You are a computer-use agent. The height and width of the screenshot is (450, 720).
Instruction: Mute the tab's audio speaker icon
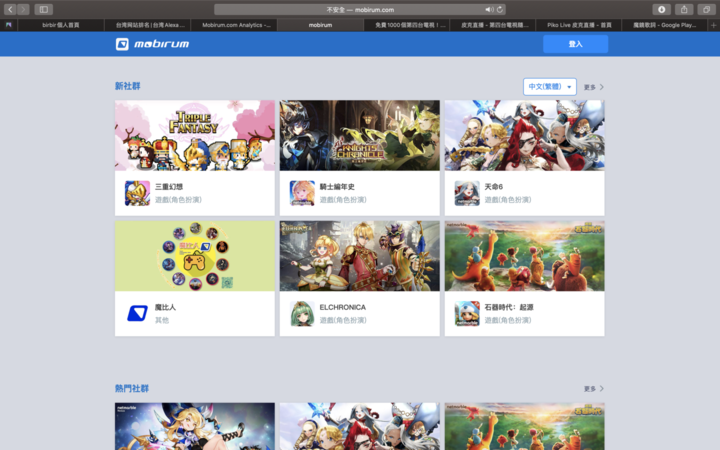point(489,9)
